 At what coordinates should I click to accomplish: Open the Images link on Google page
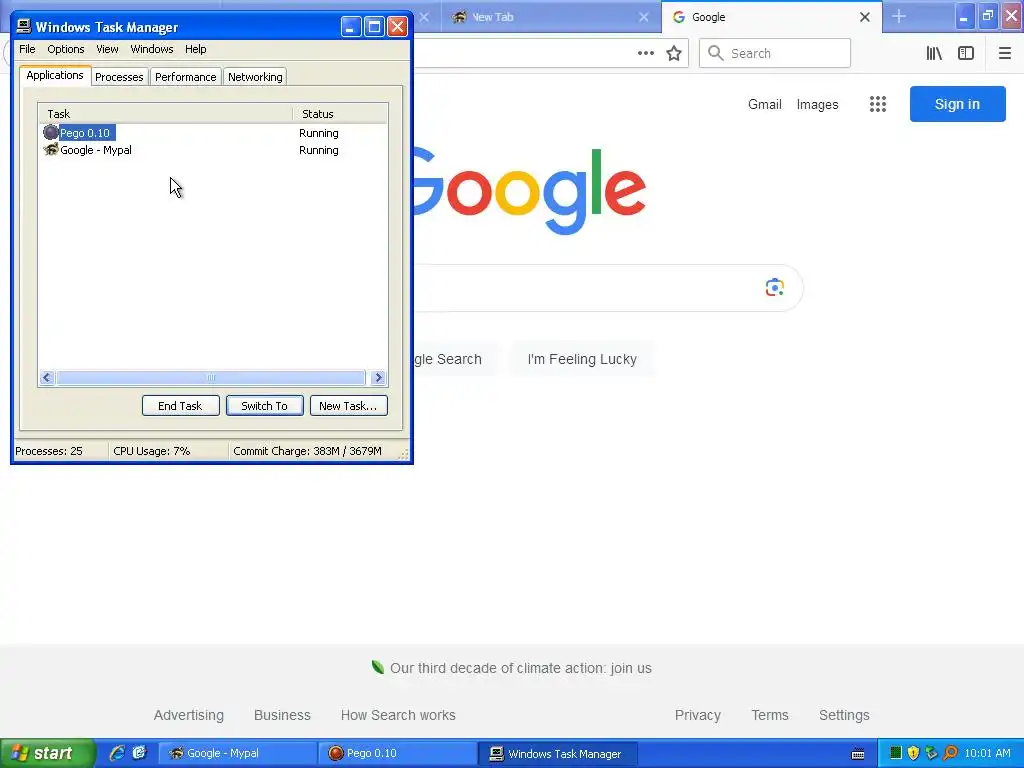pyautogui.click(x=817, y=104)
